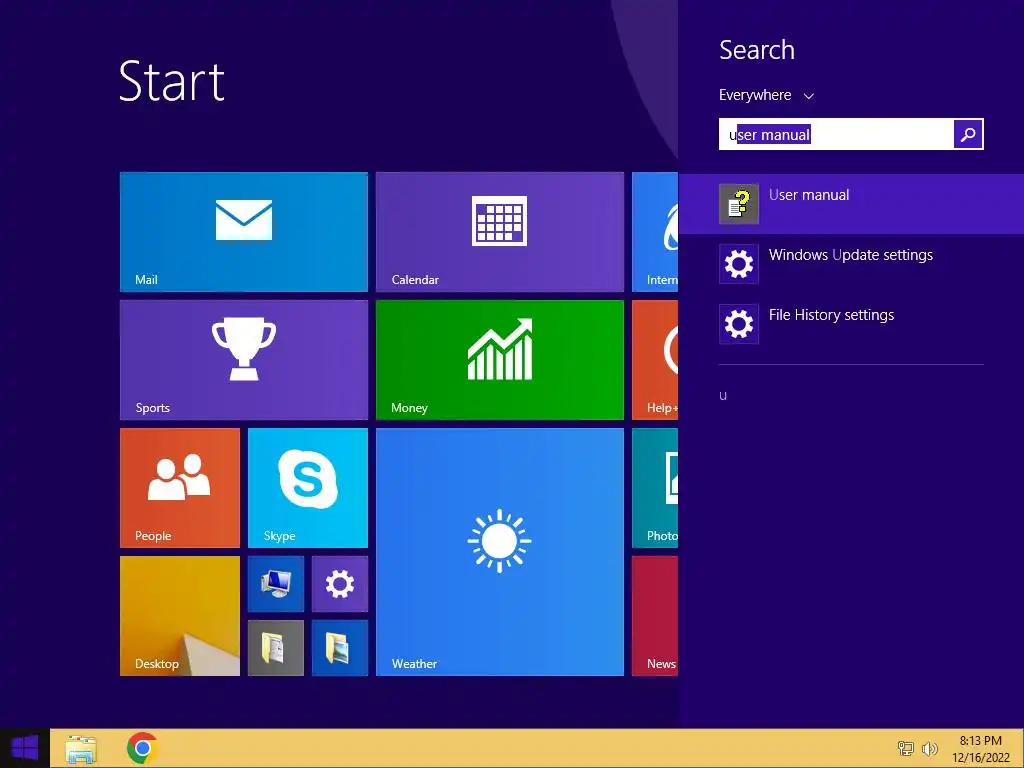Click the File History settings gear icon

pos(739,324)
